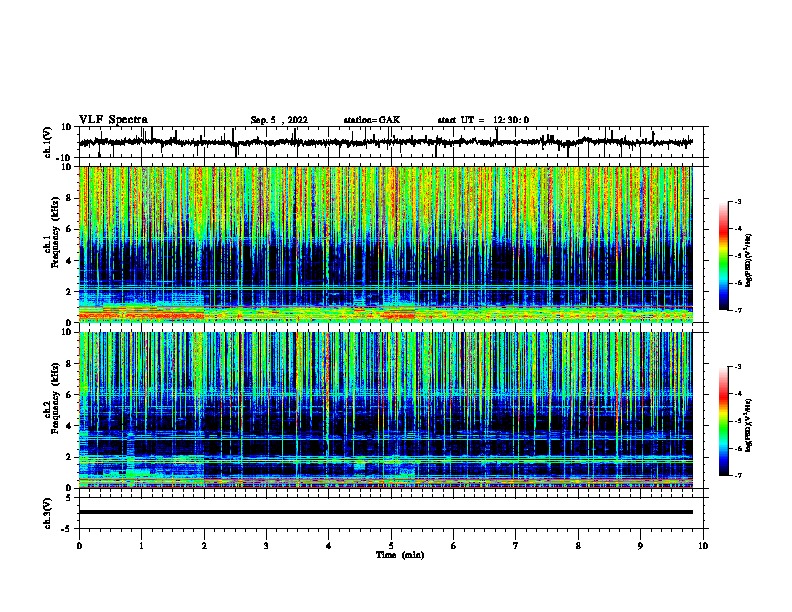Click the "-7" label on ch.2 color scale
Viewport: 792px width, 612px height.
738,475
